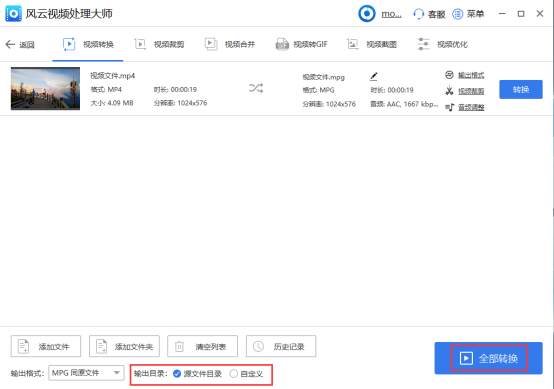Click the 转换 button for 视频文件.mp4
The image size is (554, 389).
point(521,89)
